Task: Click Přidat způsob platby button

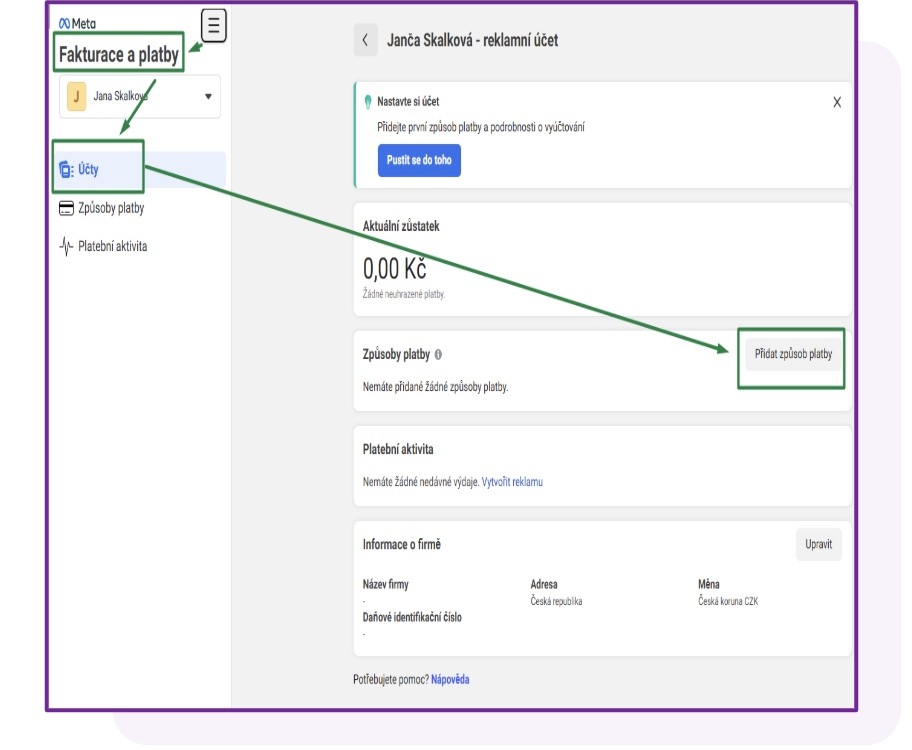Action: (x=792, y=354)
